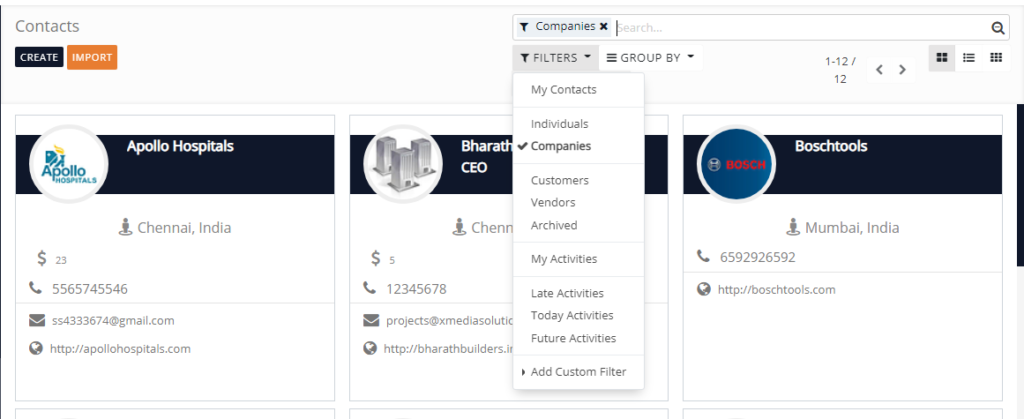Expand Add Custom Filter option
The height and width of the screenshot is (419, 1024).
579,372
